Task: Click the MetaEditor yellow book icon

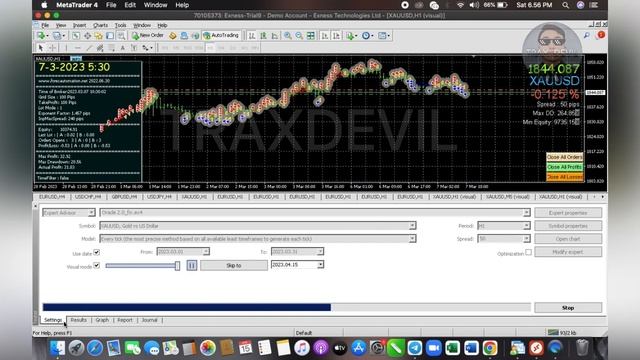Action: (173, 36)
